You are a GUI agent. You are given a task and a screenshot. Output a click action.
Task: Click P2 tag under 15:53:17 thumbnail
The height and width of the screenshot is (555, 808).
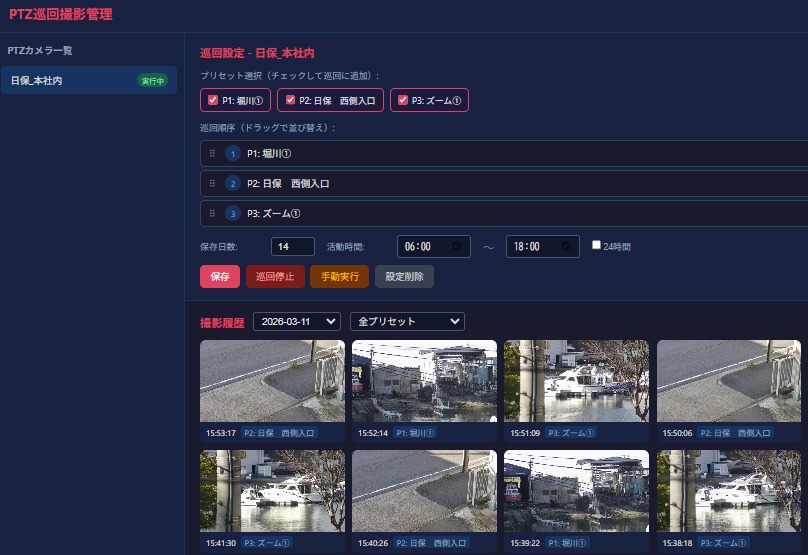279,433
